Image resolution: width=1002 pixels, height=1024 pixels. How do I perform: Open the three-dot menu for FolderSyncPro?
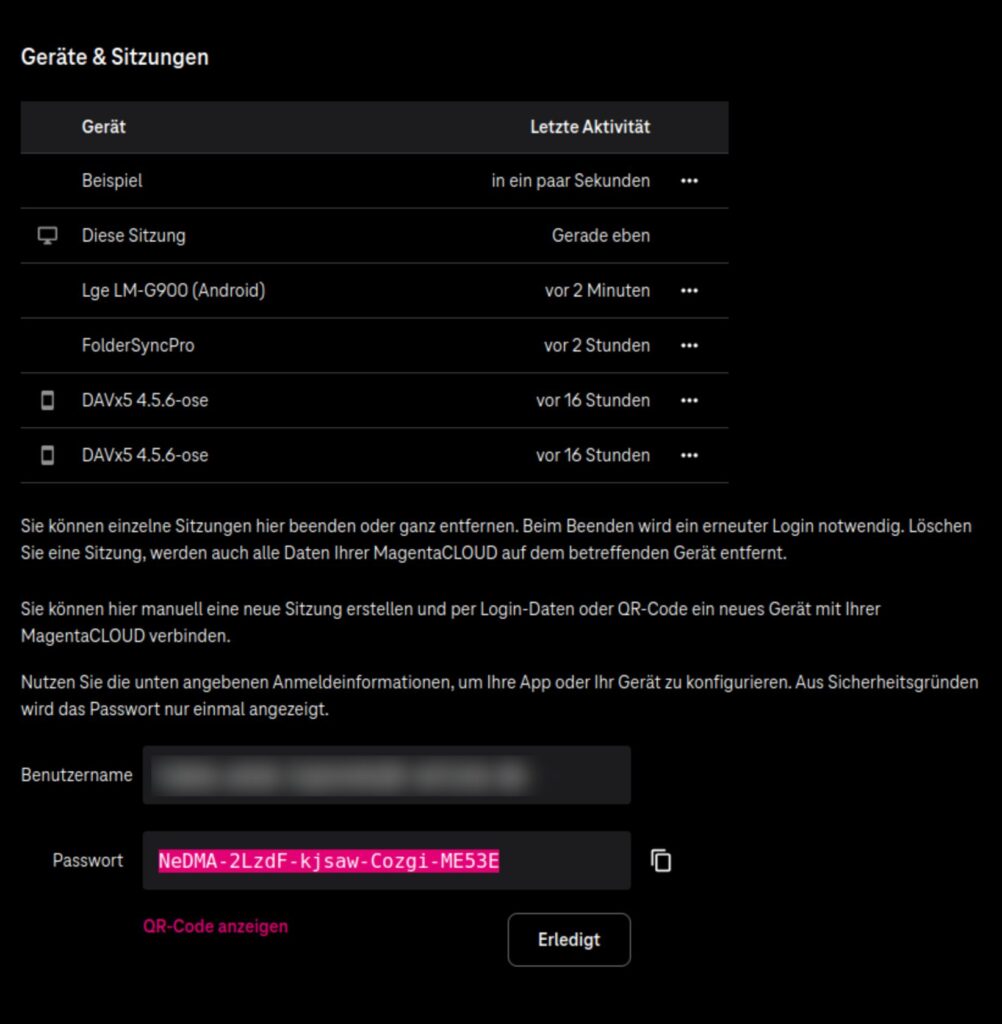click(689, 345)
